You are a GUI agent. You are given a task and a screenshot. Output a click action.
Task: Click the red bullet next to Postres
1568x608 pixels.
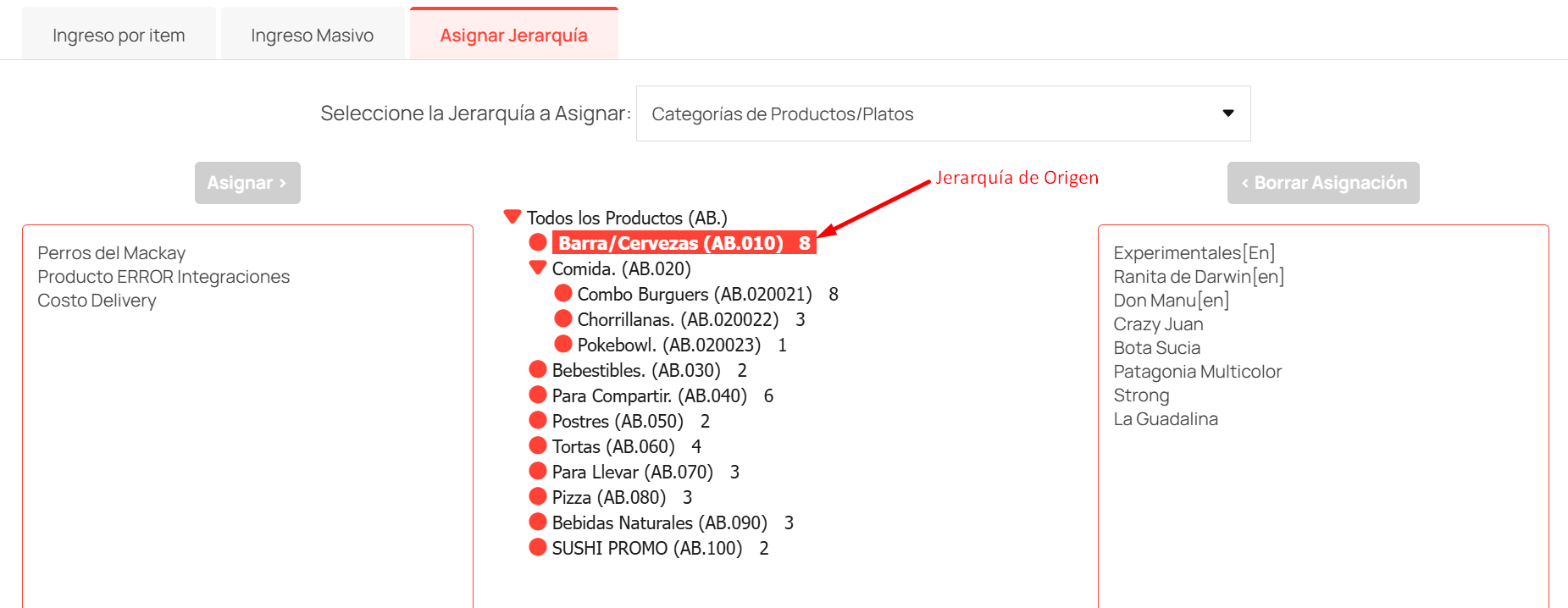tap(537, 420)
